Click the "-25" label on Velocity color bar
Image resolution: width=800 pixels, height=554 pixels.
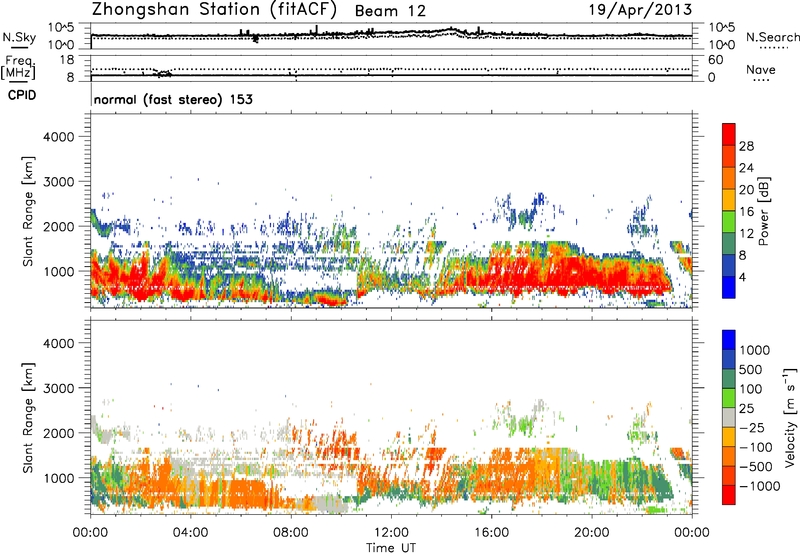tap(753, 427)
